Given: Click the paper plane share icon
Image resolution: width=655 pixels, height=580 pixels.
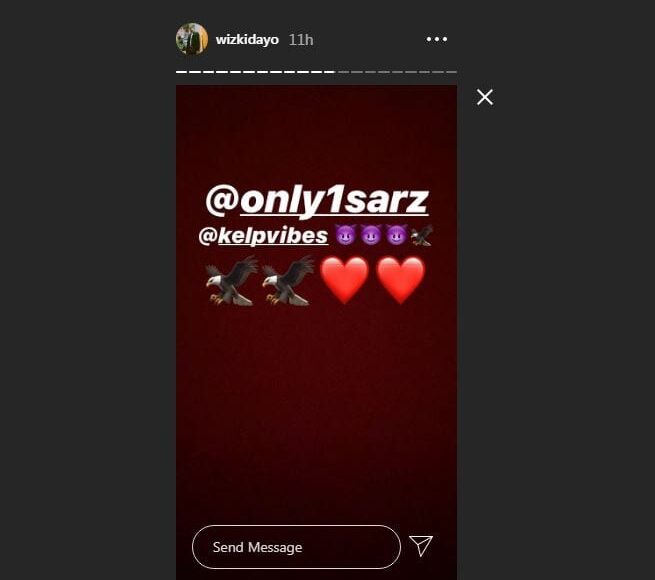Looking at the screenshot, I should (x=421, y=546).
